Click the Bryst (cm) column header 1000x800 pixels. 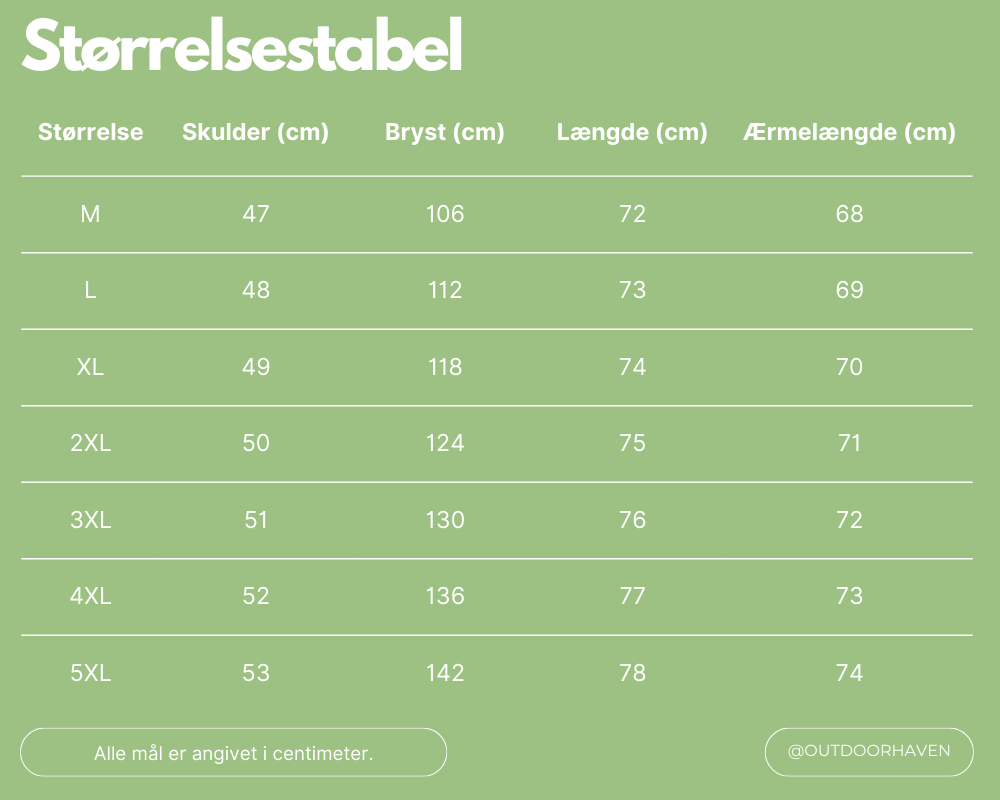point(444,132)
